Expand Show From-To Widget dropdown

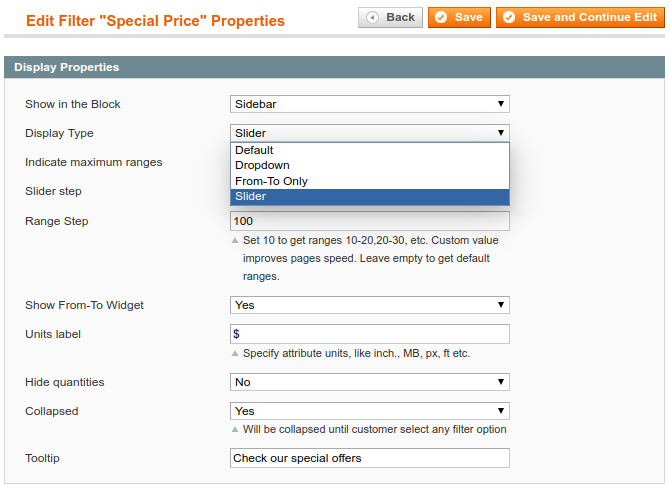[x=369, y=305]
